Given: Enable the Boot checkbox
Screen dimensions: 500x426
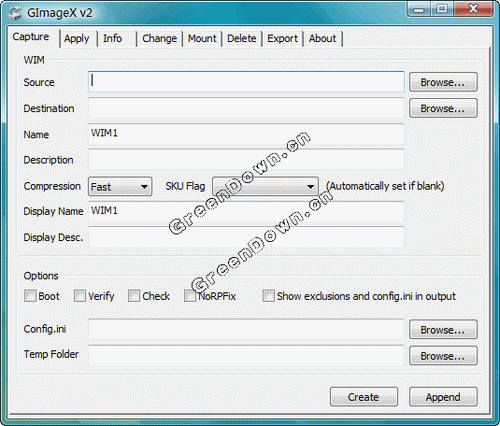Looking at the screenshot, I should coord(30,296).
